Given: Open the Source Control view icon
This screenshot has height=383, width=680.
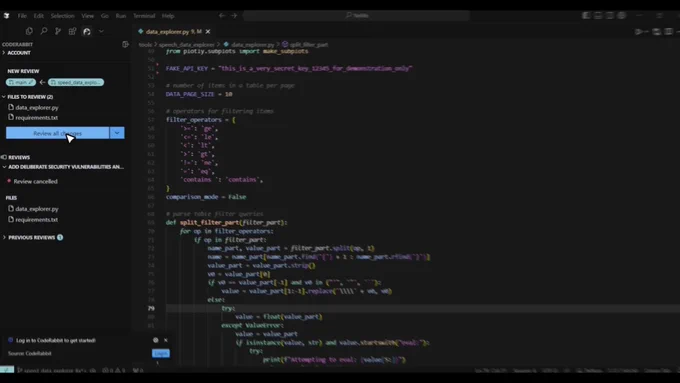Looking at the screenshot, I should 58,31.
